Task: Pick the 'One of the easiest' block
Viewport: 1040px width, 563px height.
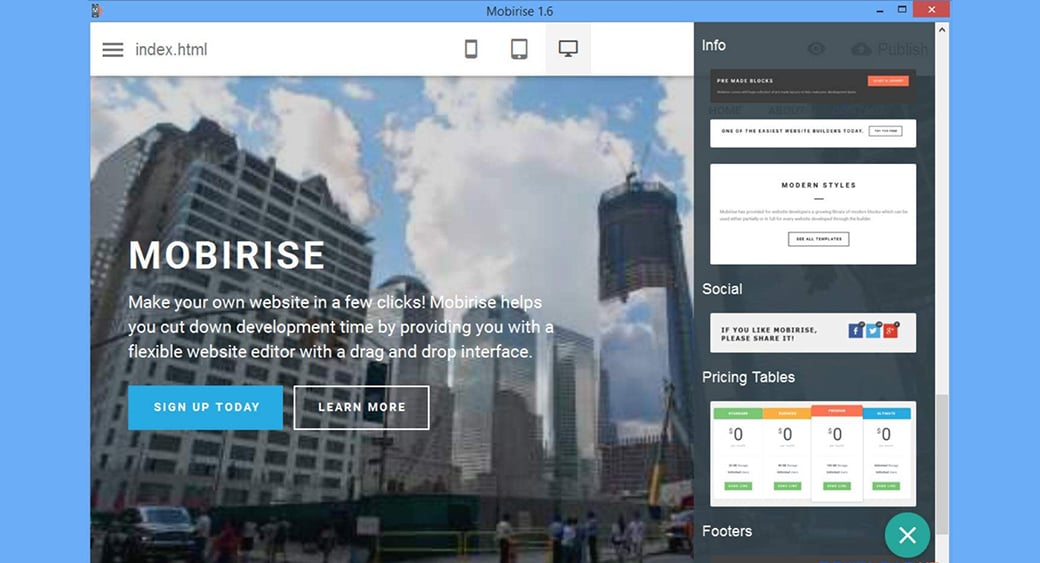Action: point(812,132)
